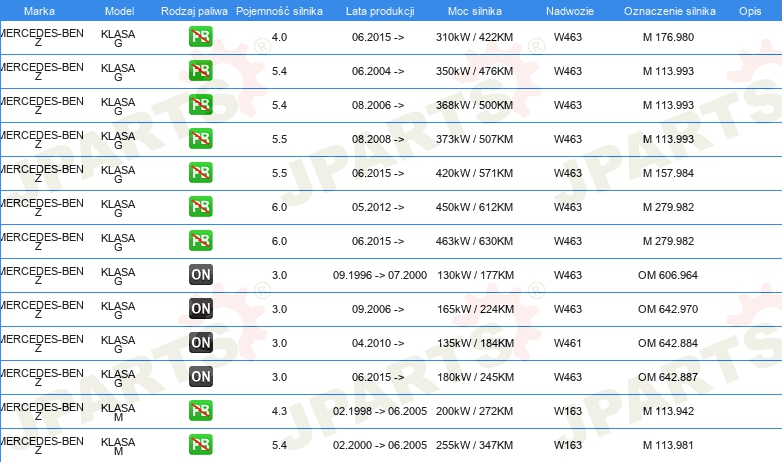Click petrol fuel icon in 420kW / 571KM row

200,173
